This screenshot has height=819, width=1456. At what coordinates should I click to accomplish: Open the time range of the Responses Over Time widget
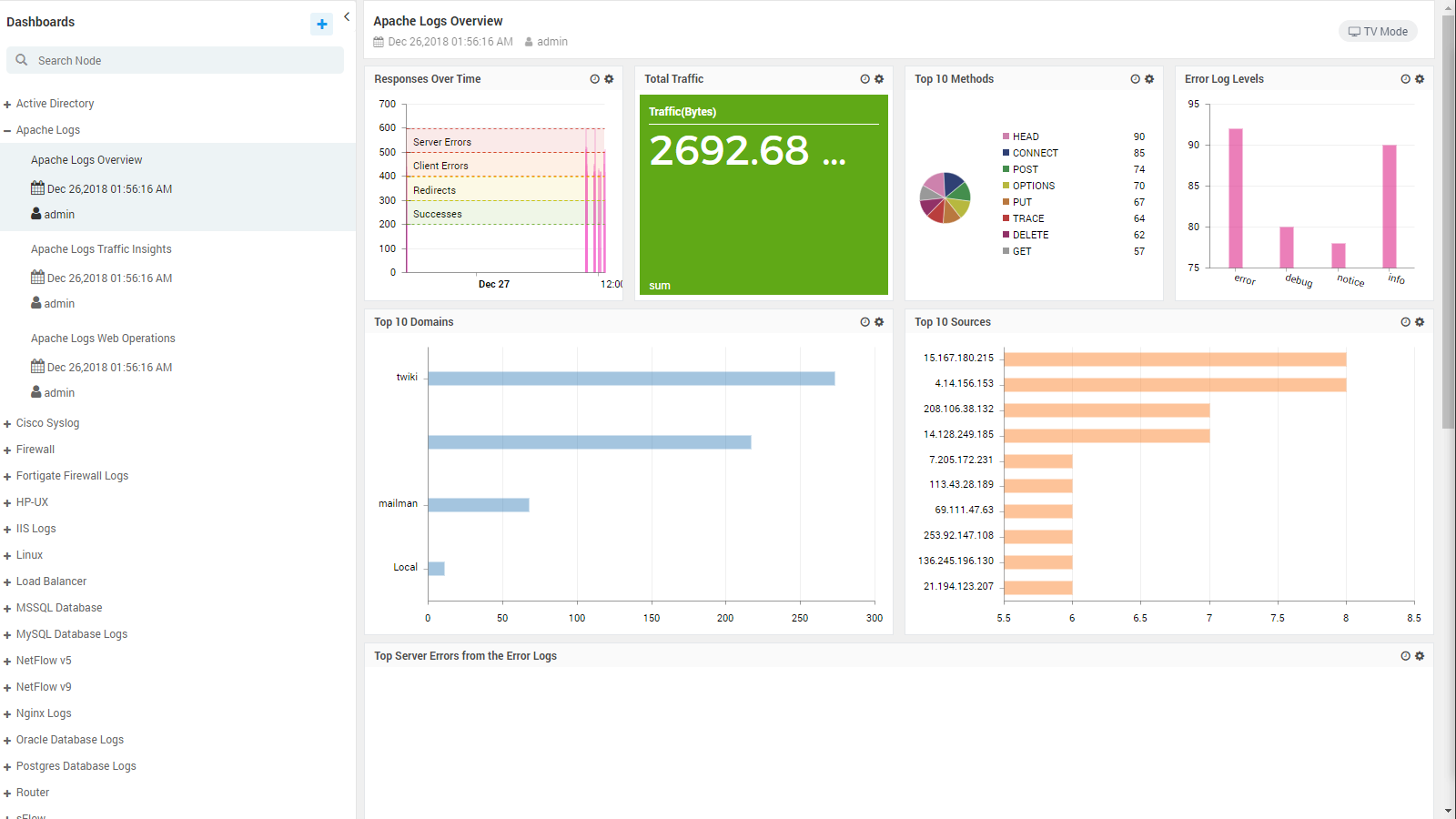point(594,79)
